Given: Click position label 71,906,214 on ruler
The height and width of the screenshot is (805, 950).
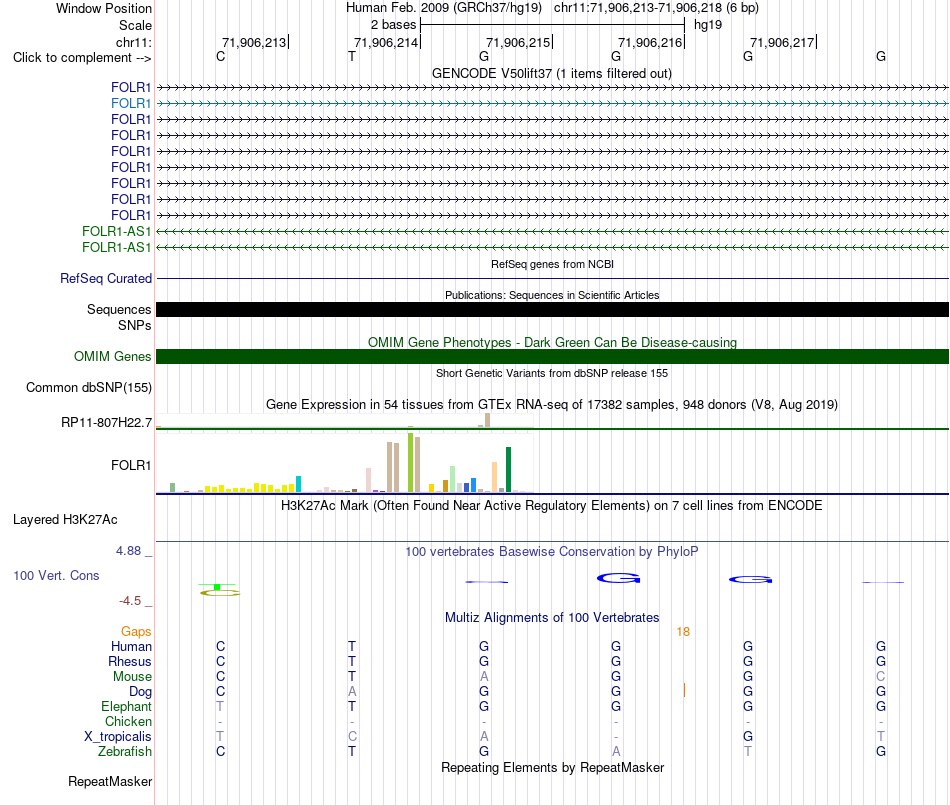Looking at the screenshot, I should pyautogui.click(x=386, y=42).
